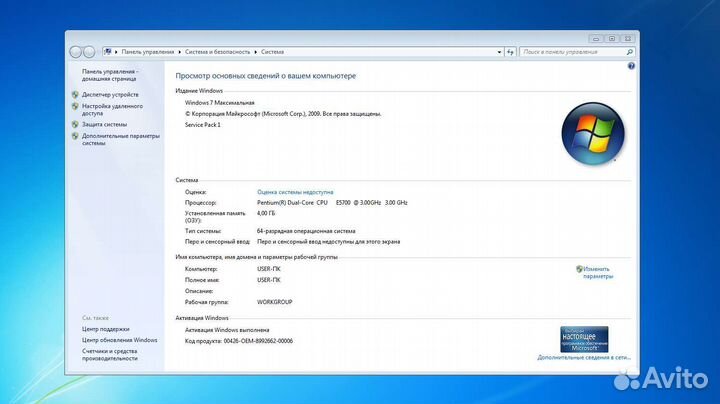The width and height of the screenshot is (720, 404).
Task: Click USER-ПК value next to Полное имя
Action: (x=269, y=280)
